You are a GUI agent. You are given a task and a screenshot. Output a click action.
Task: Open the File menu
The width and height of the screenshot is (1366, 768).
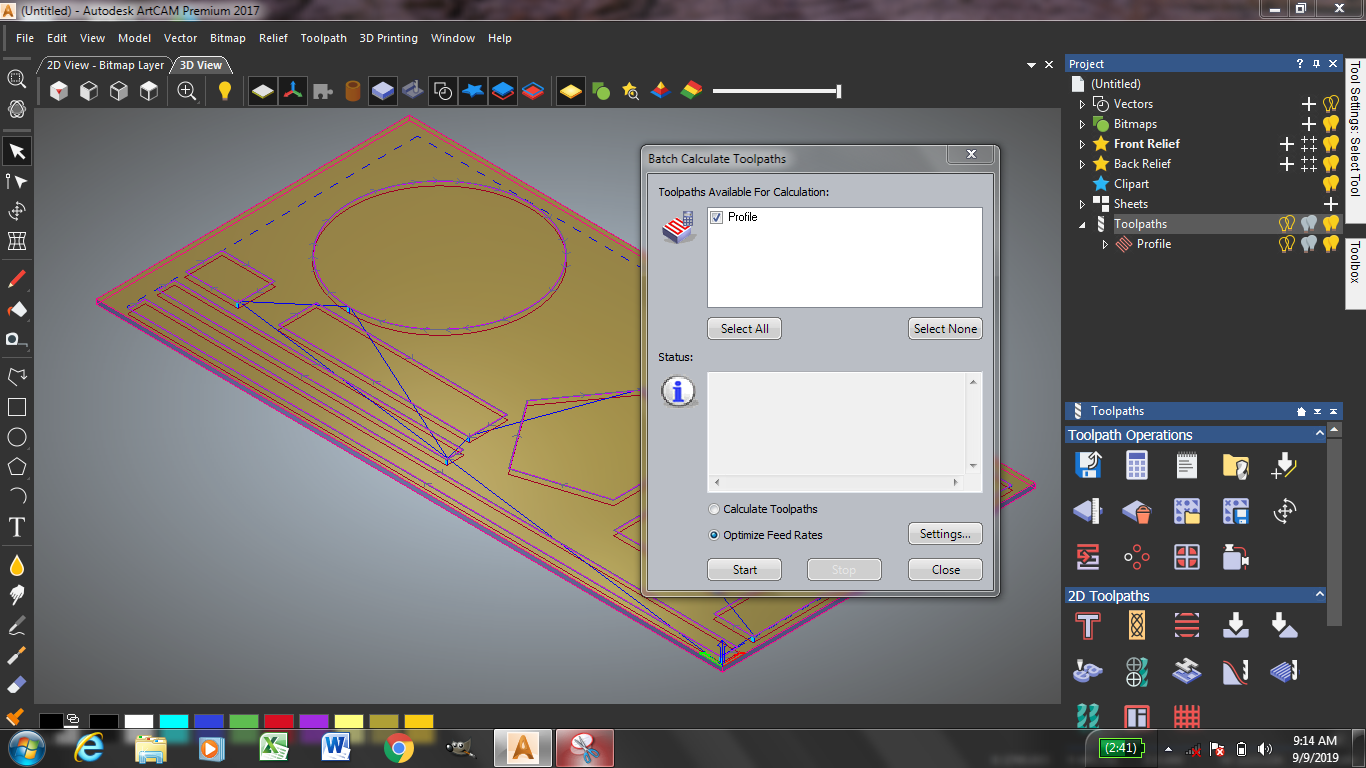25,38
